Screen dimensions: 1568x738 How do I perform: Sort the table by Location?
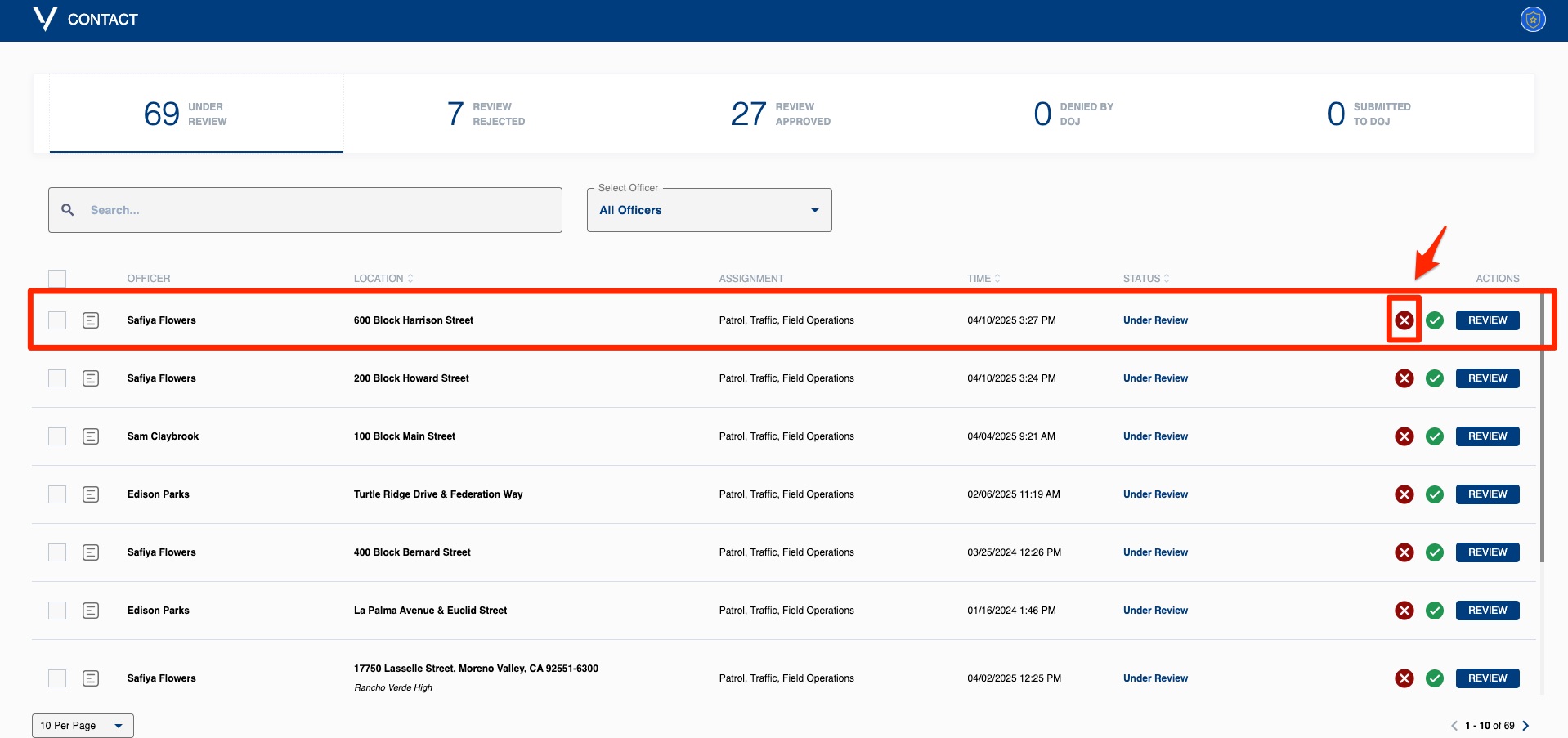[x=383, y=279]
